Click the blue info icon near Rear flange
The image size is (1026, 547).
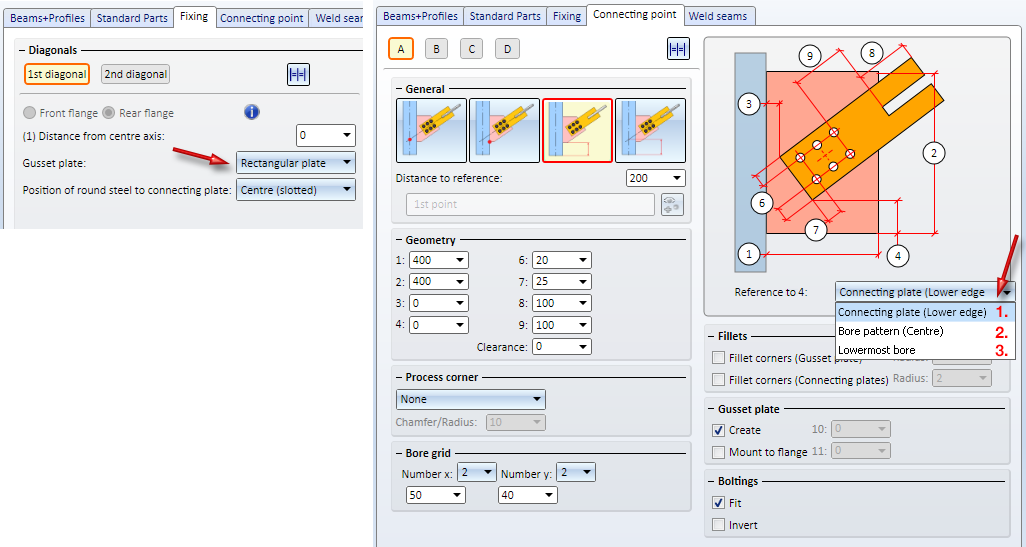(x=252, y=112)
